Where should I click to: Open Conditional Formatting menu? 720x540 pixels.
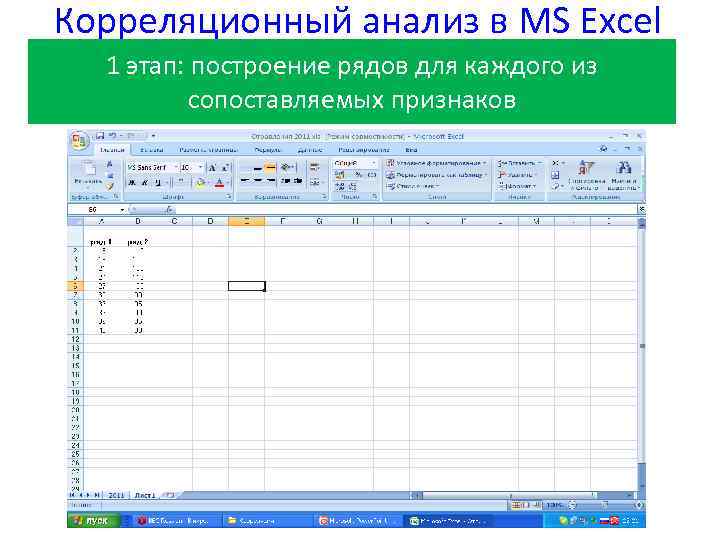pos(436,163)
